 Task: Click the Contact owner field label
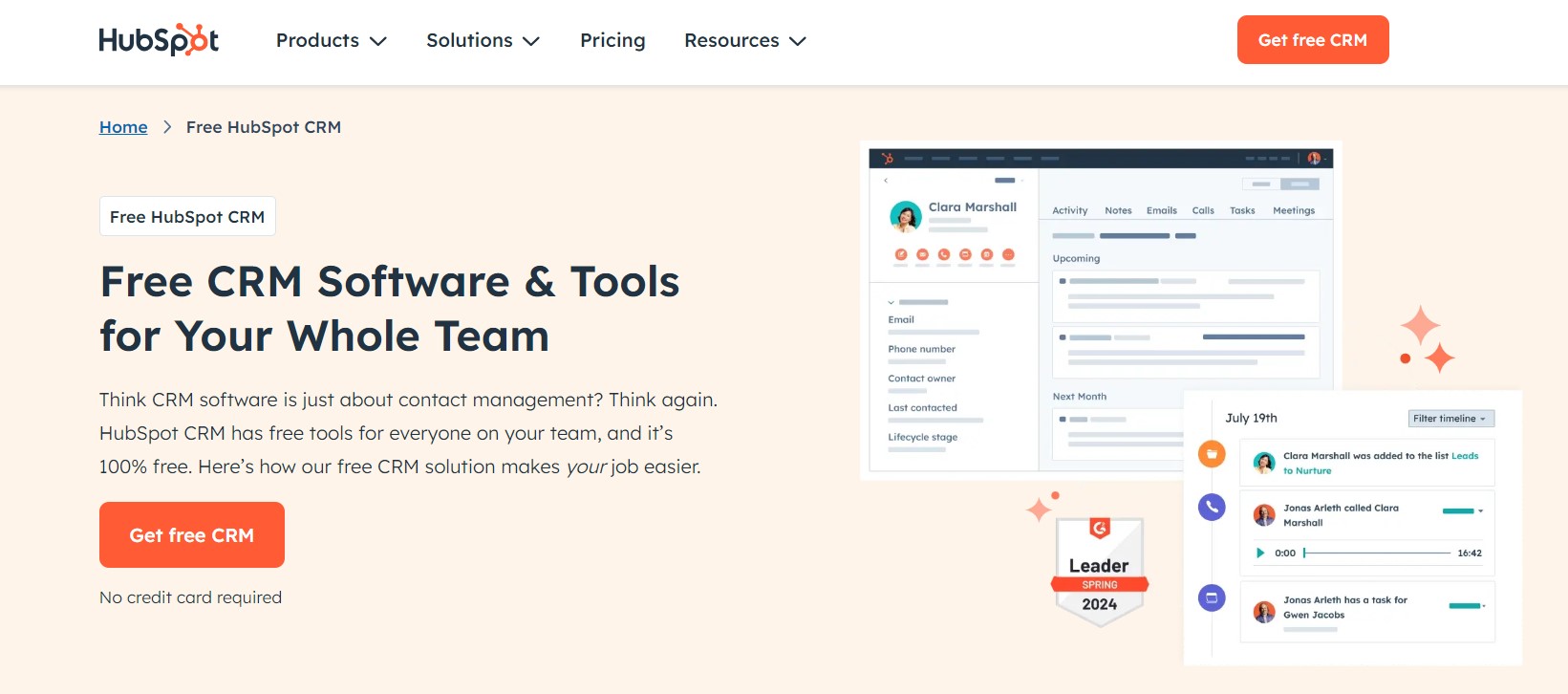tap(921, 379)
